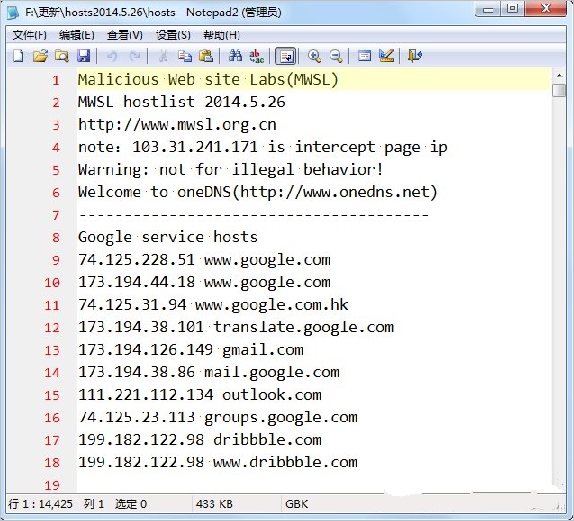This screenshot has height=521, width=574.
Task: Click the 'note: 103.31.241.171' line
Action: (262, 147)
